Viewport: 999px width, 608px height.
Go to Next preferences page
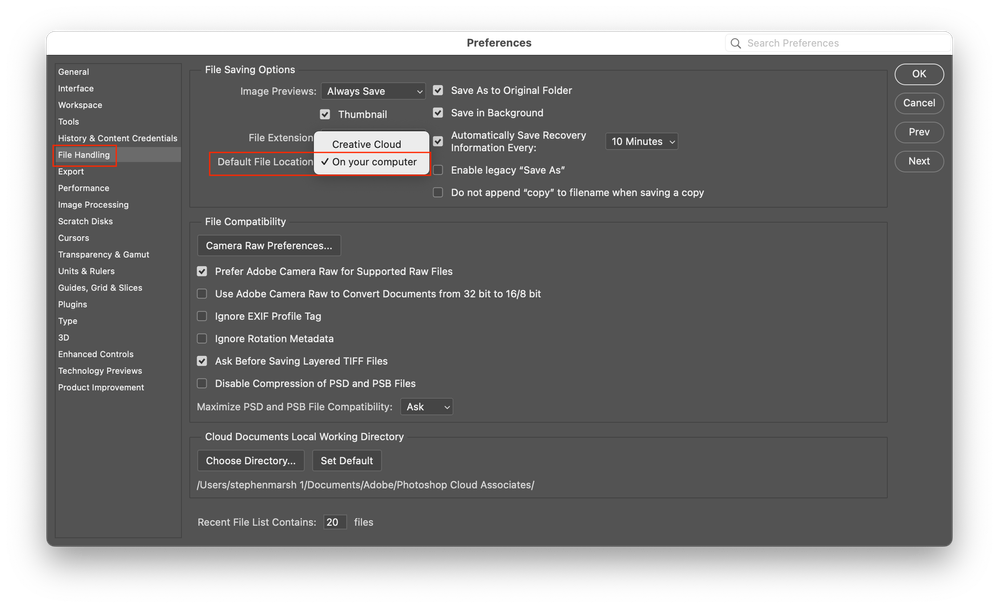[x=919, y=161]
